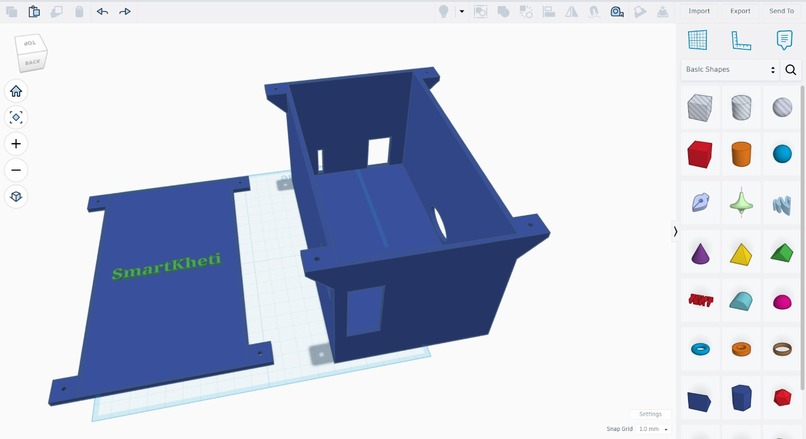Redo the last undone action
The height and width of the screenshot is (439, 806).
(125, 11)
